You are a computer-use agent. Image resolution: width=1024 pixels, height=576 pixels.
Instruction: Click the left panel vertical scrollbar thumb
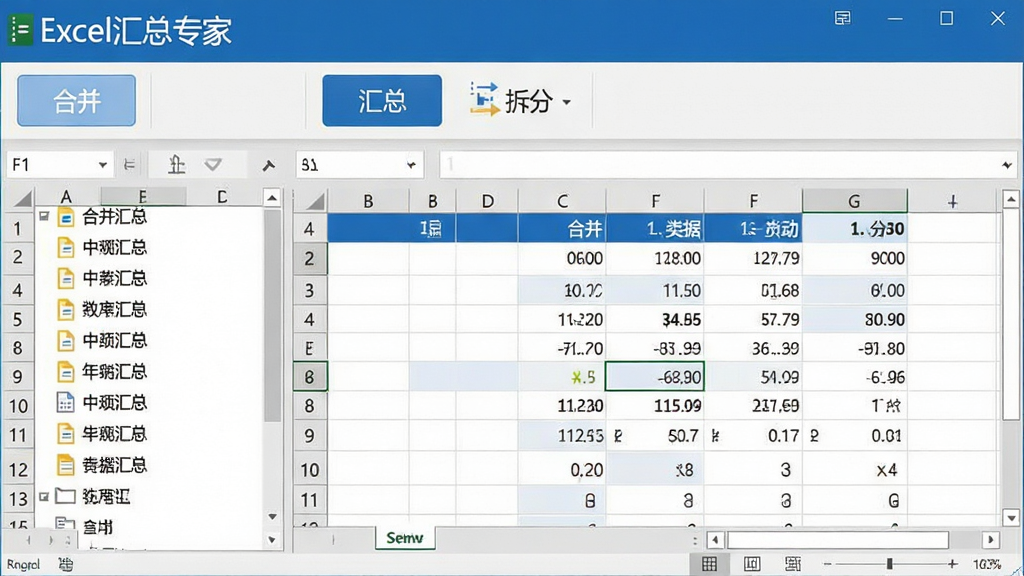coord(272,315)
